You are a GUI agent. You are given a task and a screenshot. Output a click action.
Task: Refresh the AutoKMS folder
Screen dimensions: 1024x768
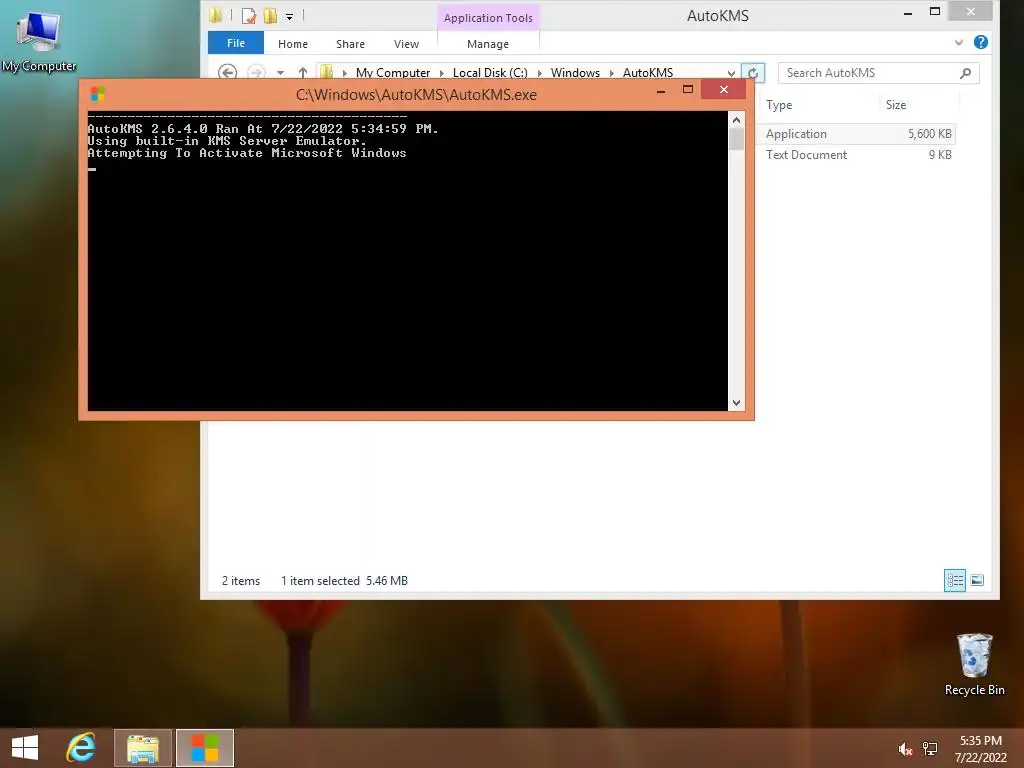pyautogui.click(x=753, y=72)
